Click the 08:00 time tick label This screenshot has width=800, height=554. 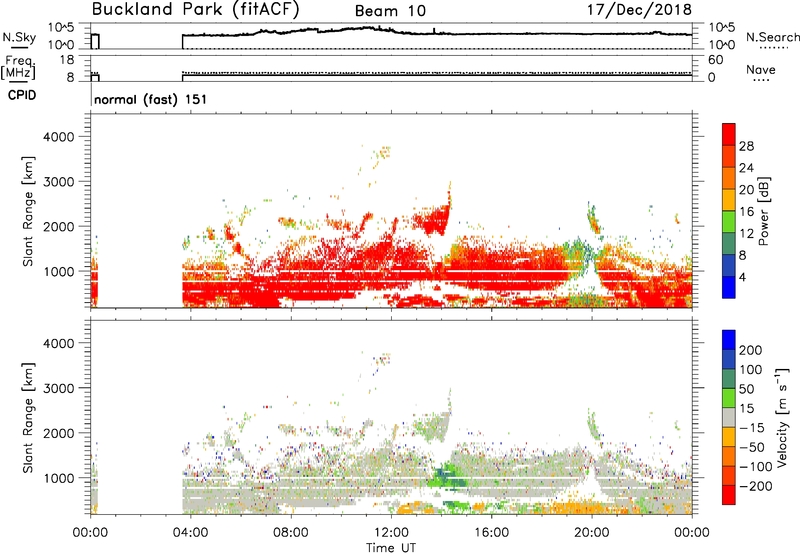click(291, 533)
